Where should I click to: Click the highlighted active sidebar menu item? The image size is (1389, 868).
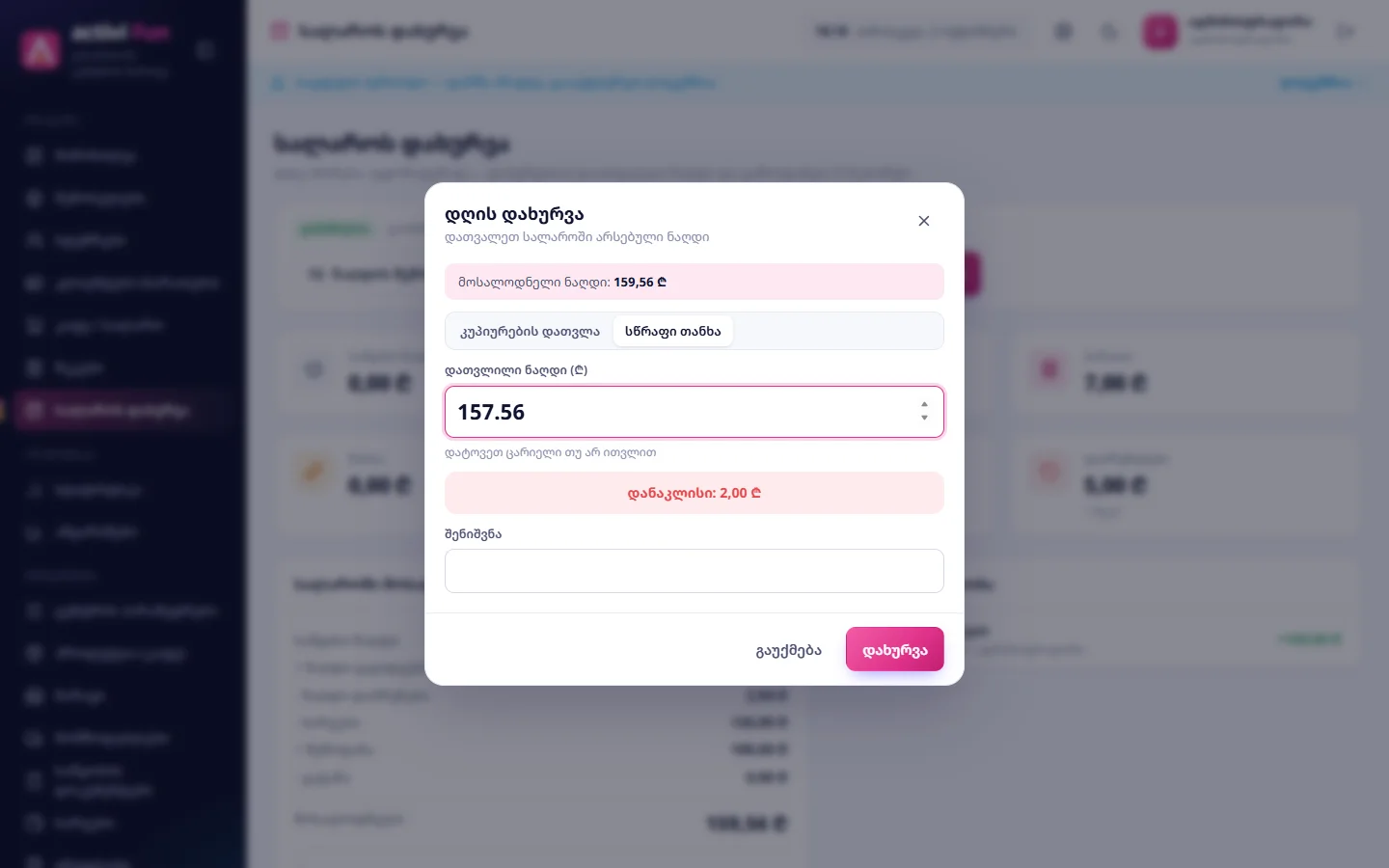tap(122, 411)
